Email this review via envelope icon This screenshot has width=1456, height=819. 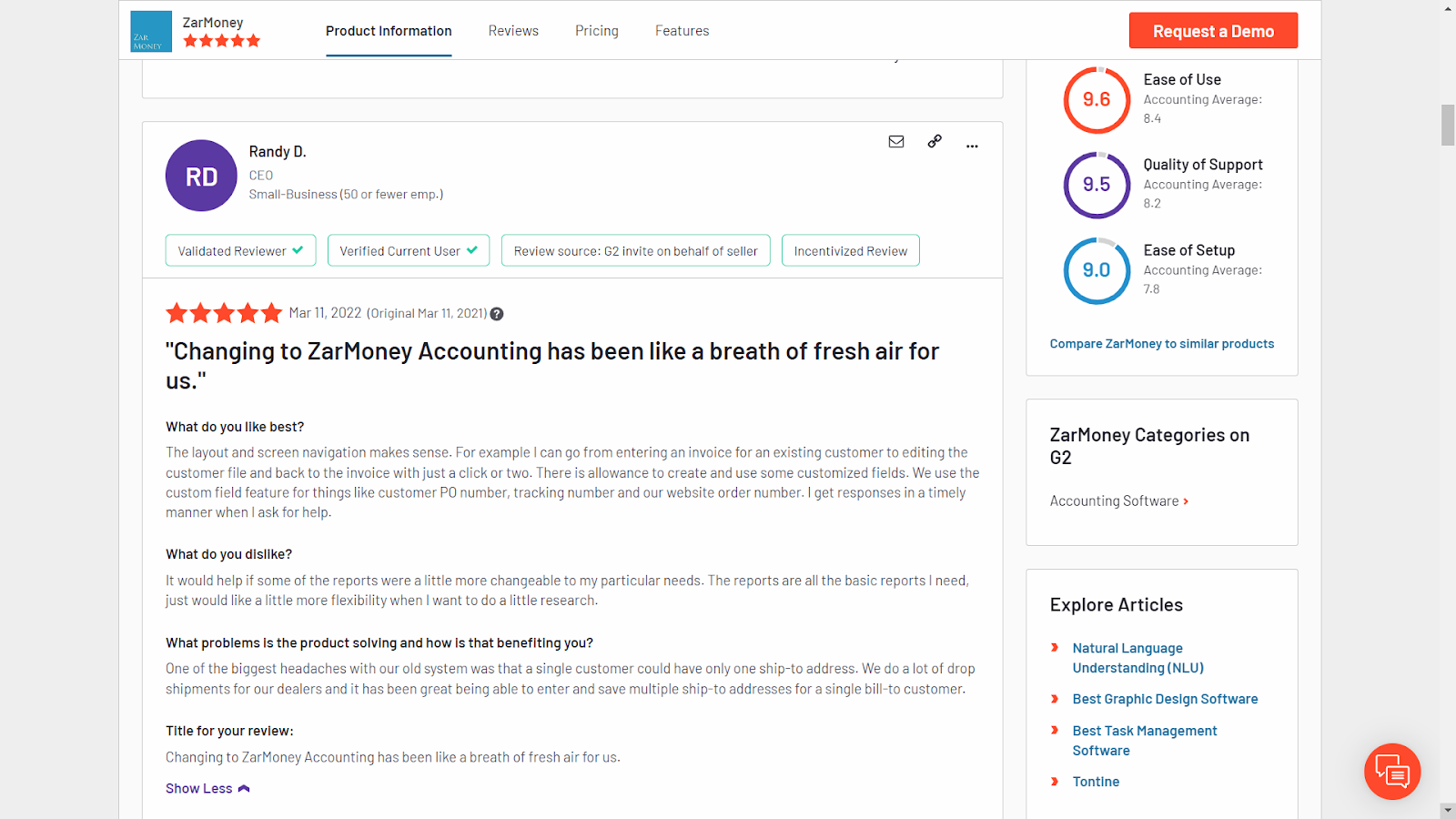tap(896, 142)
